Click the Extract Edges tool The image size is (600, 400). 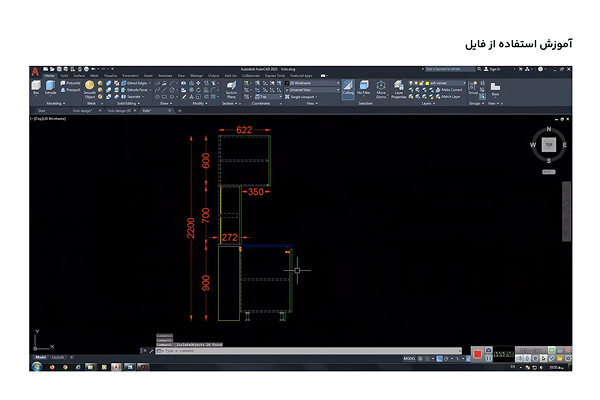134,83
